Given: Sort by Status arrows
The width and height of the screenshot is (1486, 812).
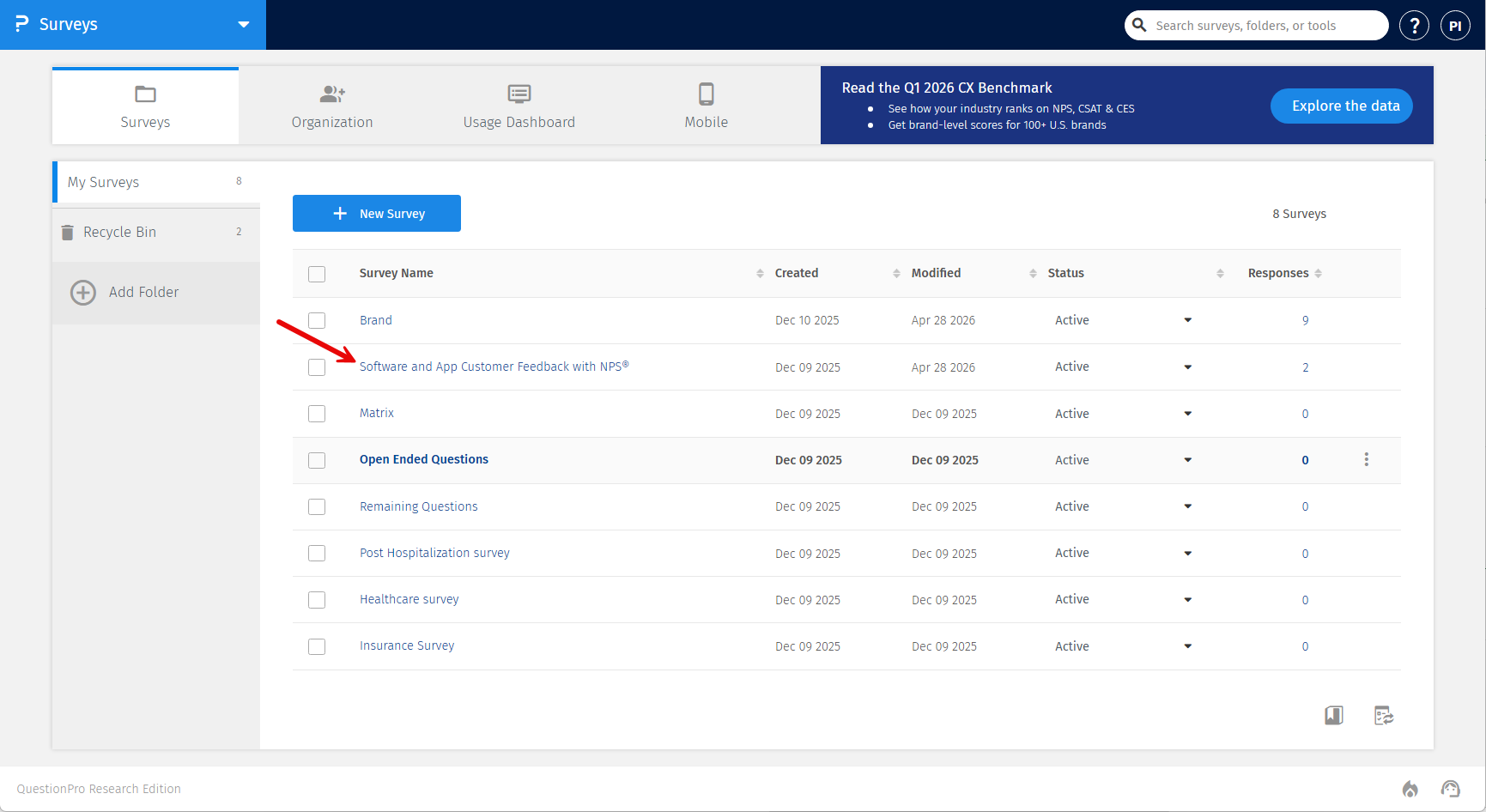Looking at the screenshot, I should [1220, 273].
